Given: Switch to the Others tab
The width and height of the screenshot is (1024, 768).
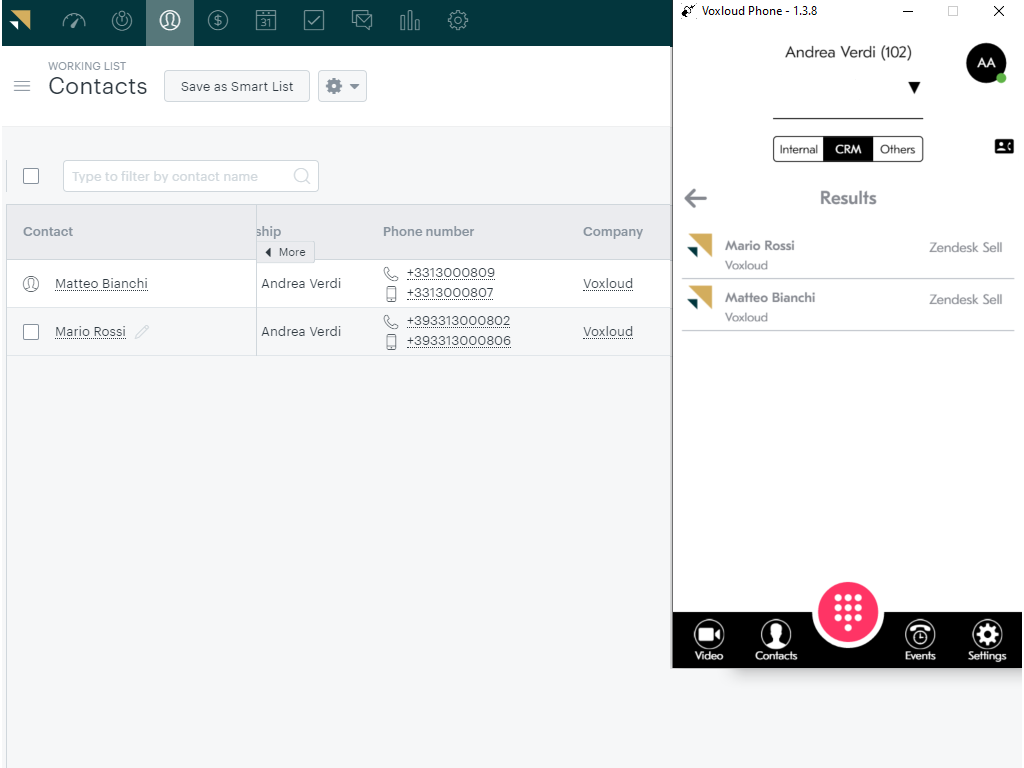Looking at the screenshot, I should [897, 149].
